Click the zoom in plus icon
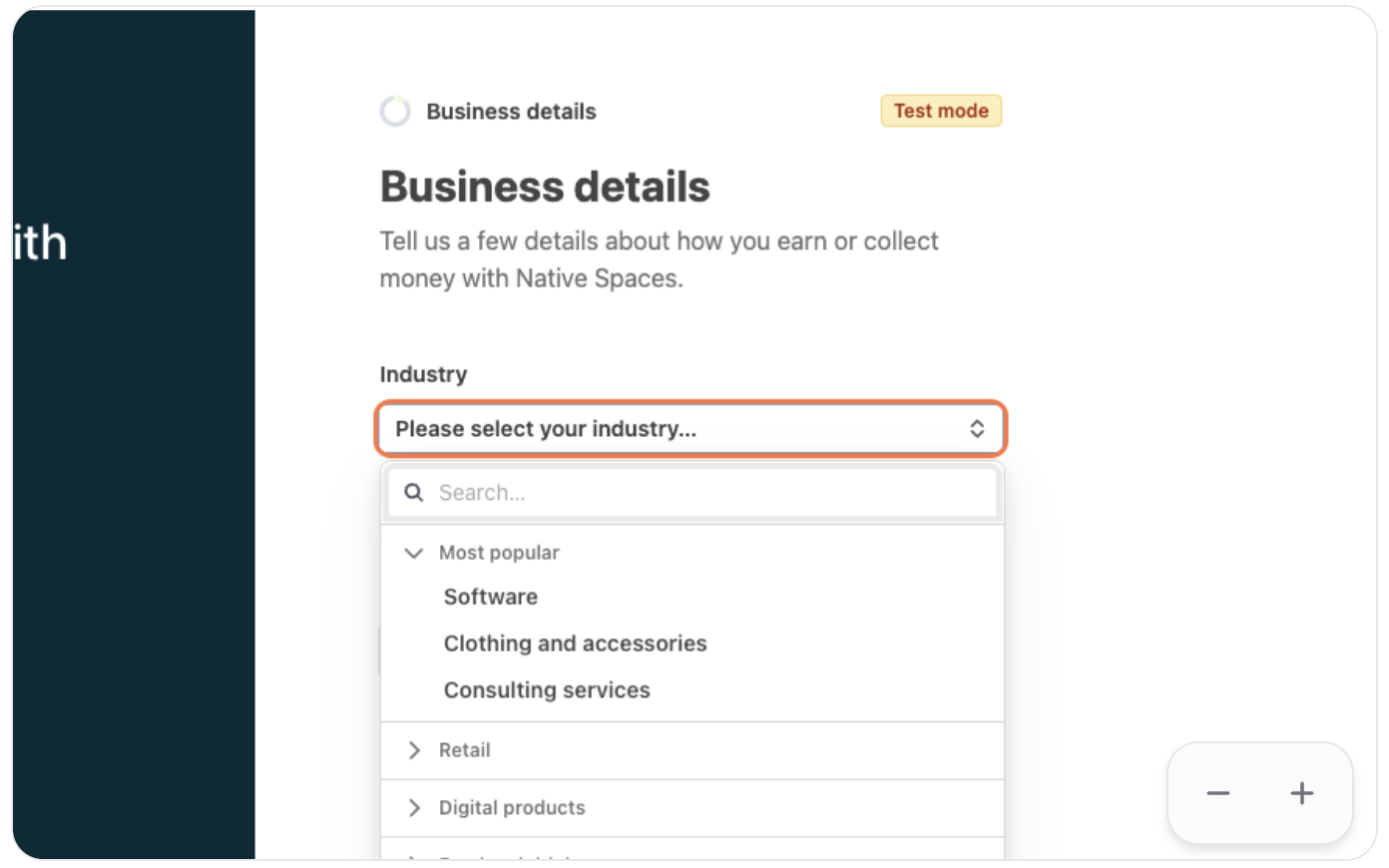This screenshot has width=1389, height=868. click(x=1301, y=794)
